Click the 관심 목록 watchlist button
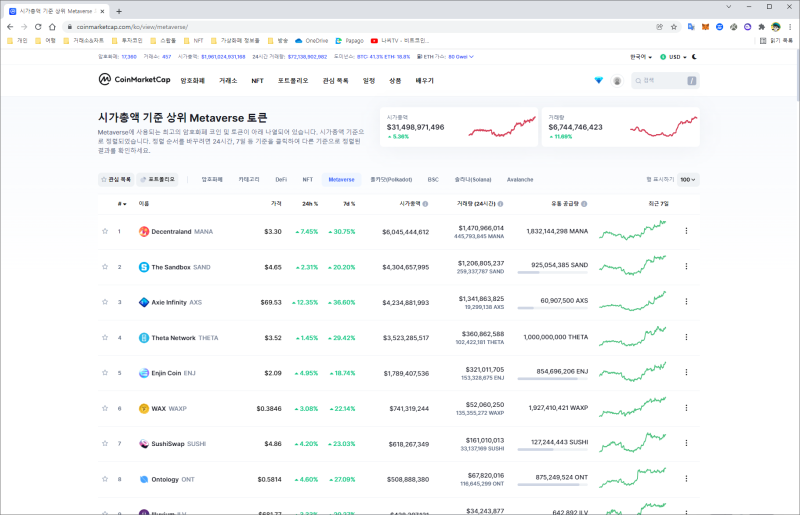This screenshot has width=800, height=515. click(116, 180)
